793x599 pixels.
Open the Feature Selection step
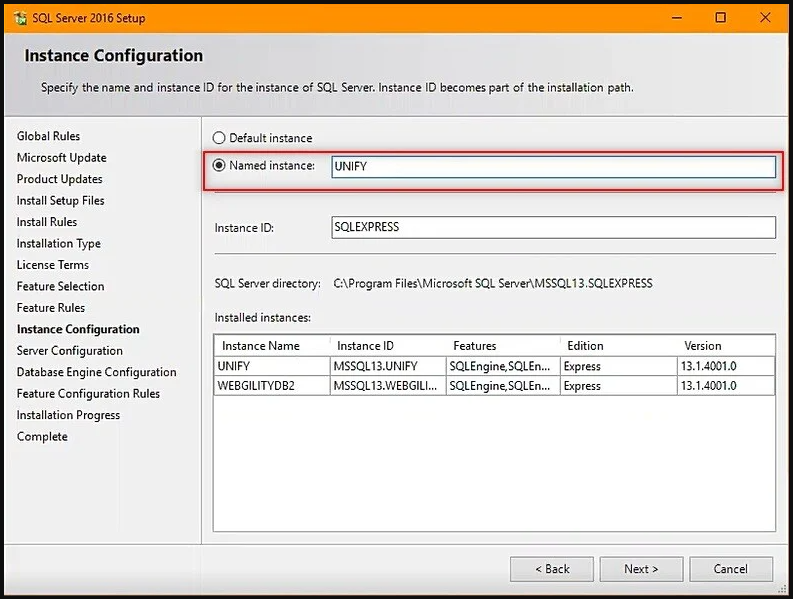60,286
